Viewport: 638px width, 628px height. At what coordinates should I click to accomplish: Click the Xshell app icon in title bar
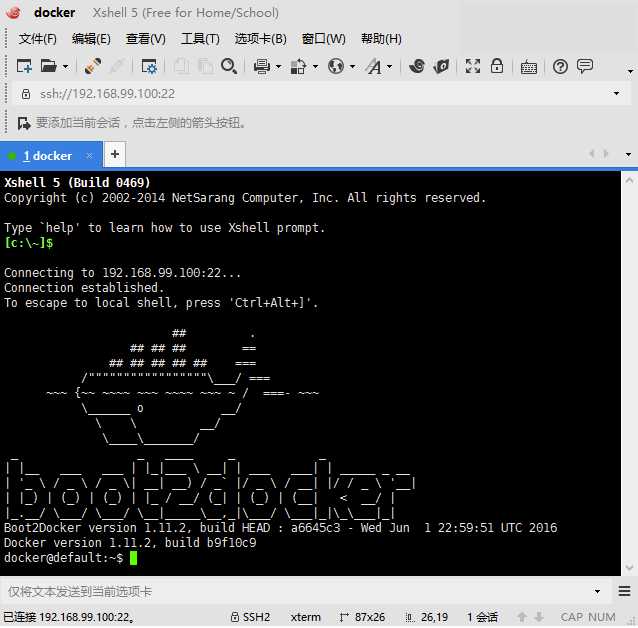coord(13,12)
